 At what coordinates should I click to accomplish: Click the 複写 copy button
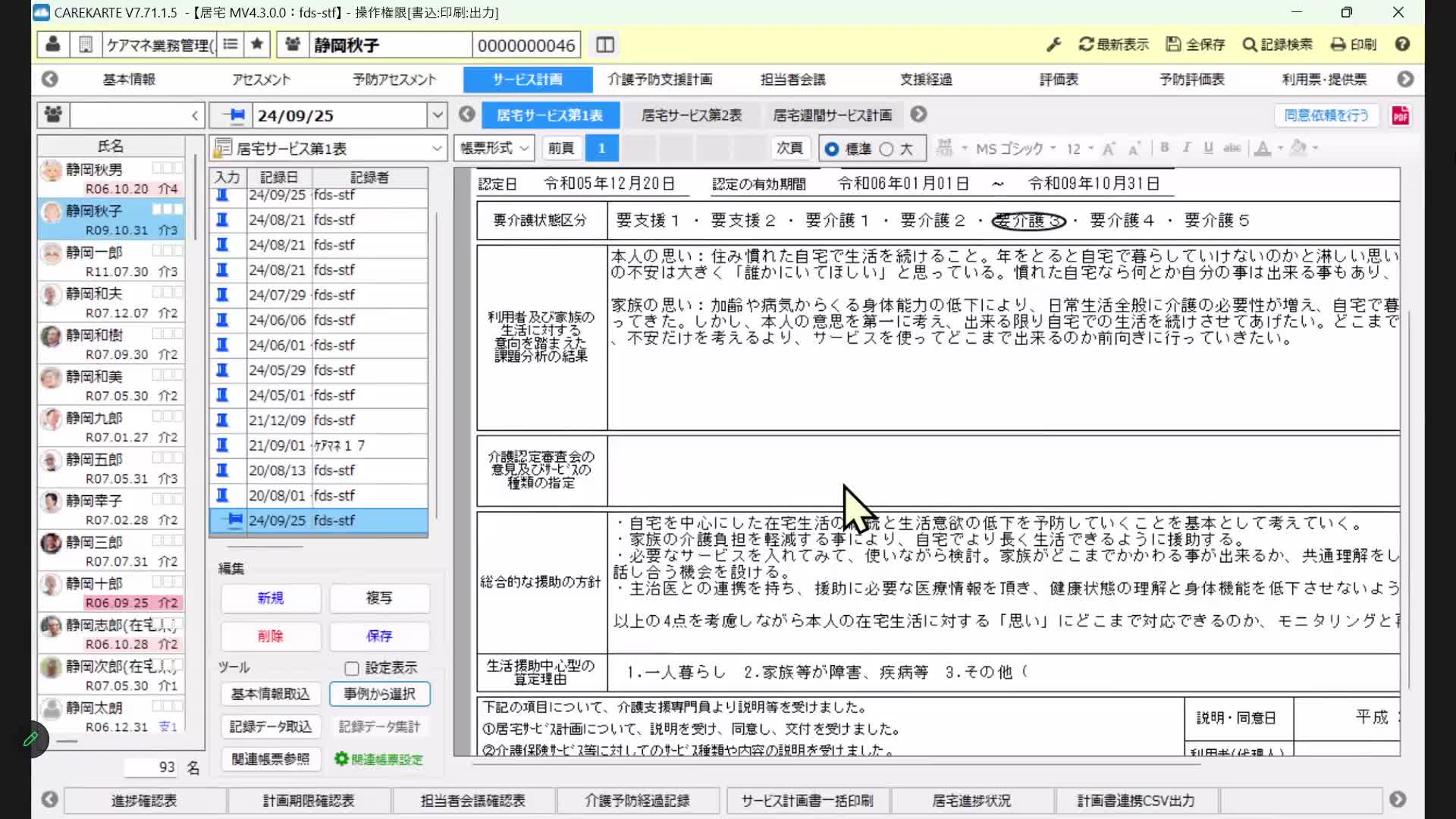(379, 598)
